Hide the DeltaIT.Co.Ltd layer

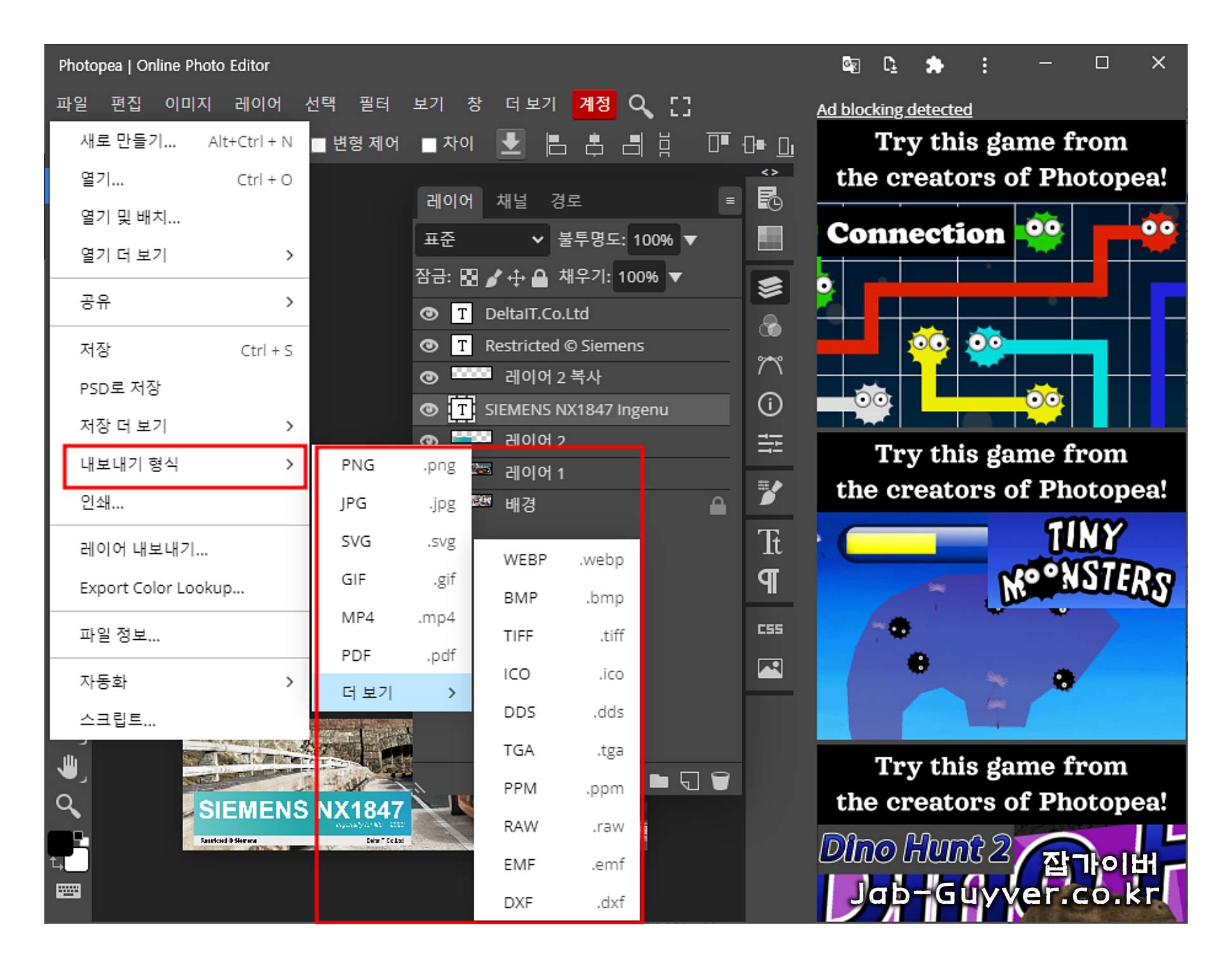[429, 314]
